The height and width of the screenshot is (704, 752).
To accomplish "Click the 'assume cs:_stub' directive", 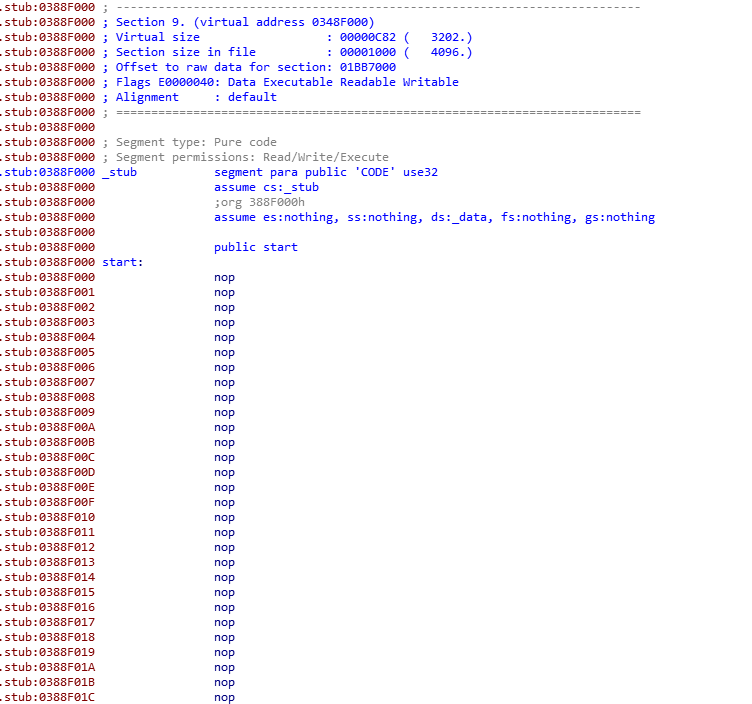I will point(266,187).
